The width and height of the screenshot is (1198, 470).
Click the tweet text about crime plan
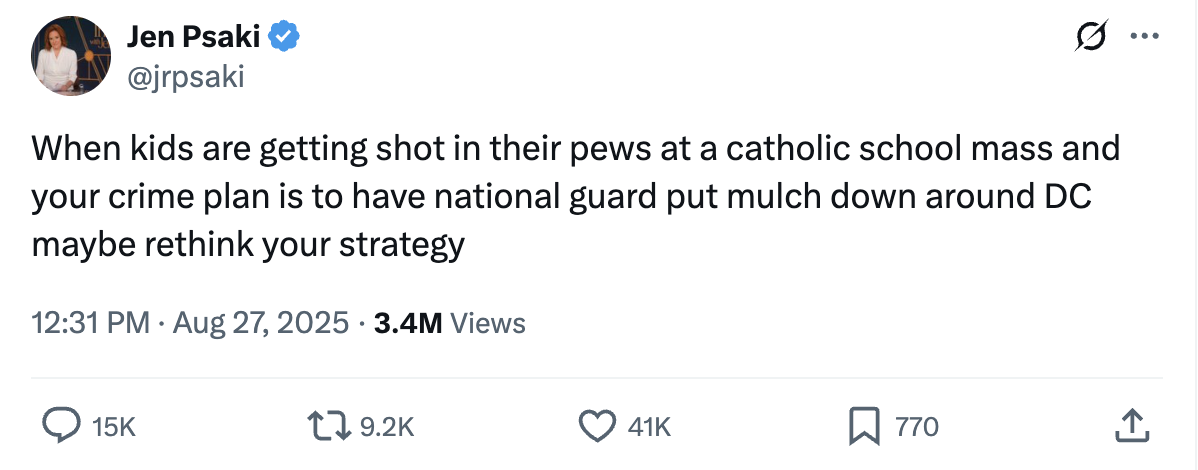561,197
